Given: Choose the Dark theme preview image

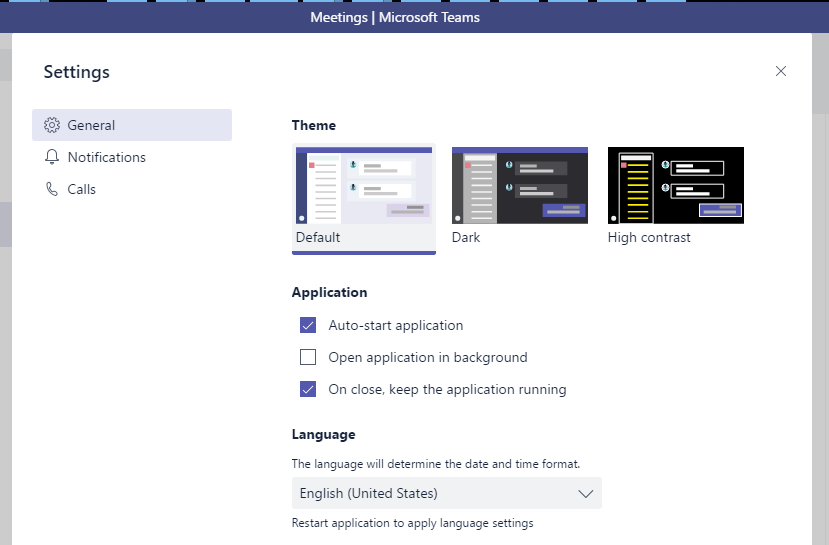Looking at the screenshot, I should click(520, 186).
